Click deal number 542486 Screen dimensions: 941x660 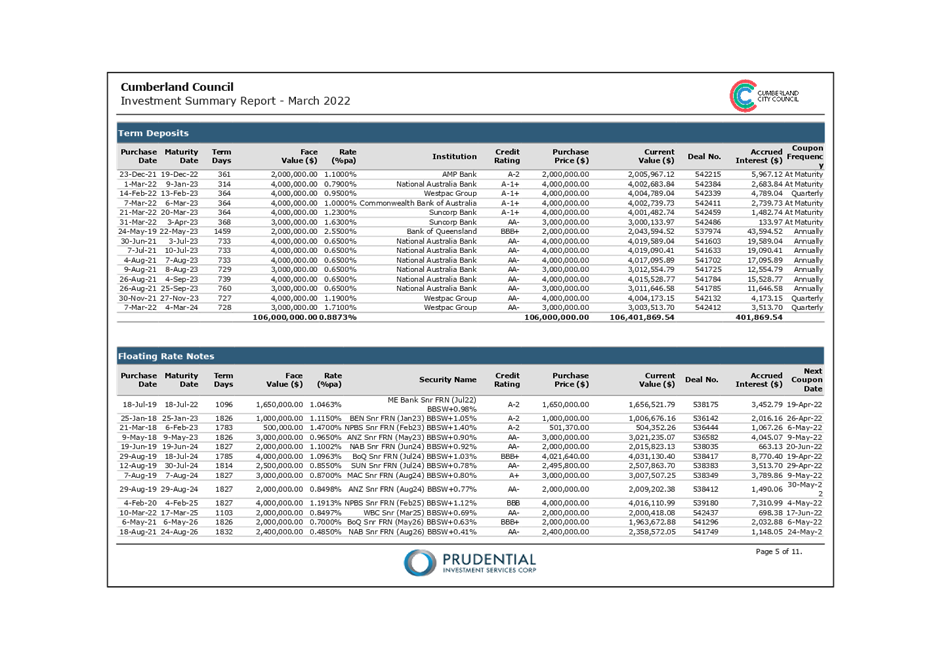tap(708, 222)
